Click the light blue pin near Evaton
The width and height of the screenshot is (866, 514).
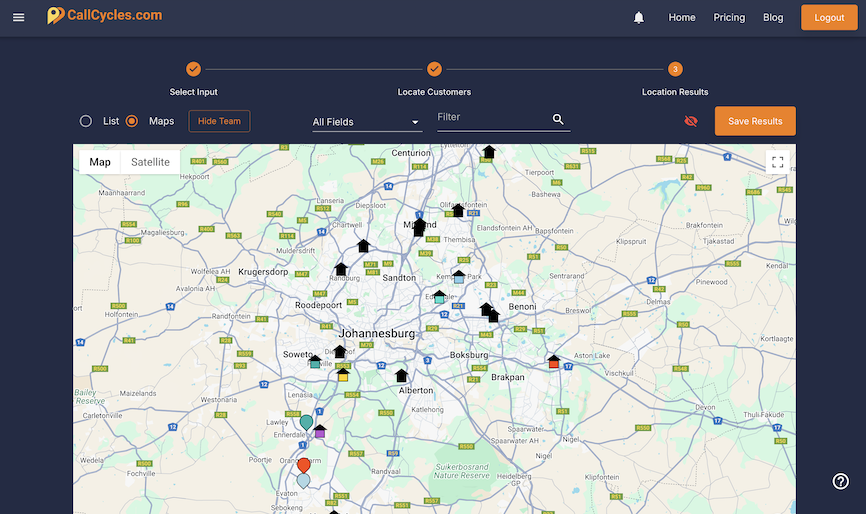tap(303, 480)
